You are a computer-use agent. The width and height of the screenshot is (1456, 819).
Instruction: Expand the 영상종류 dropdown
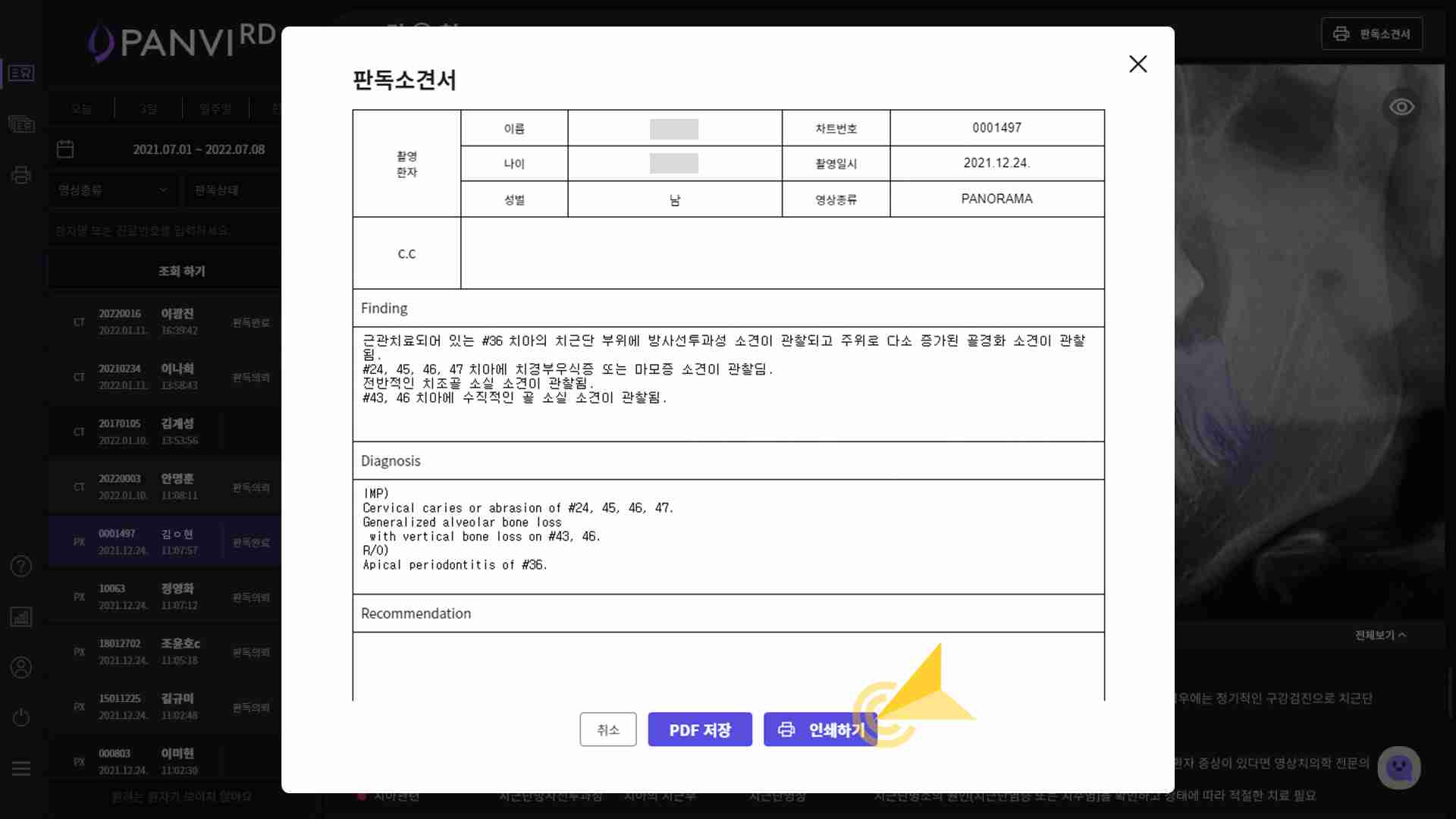[x=115, y=190]
